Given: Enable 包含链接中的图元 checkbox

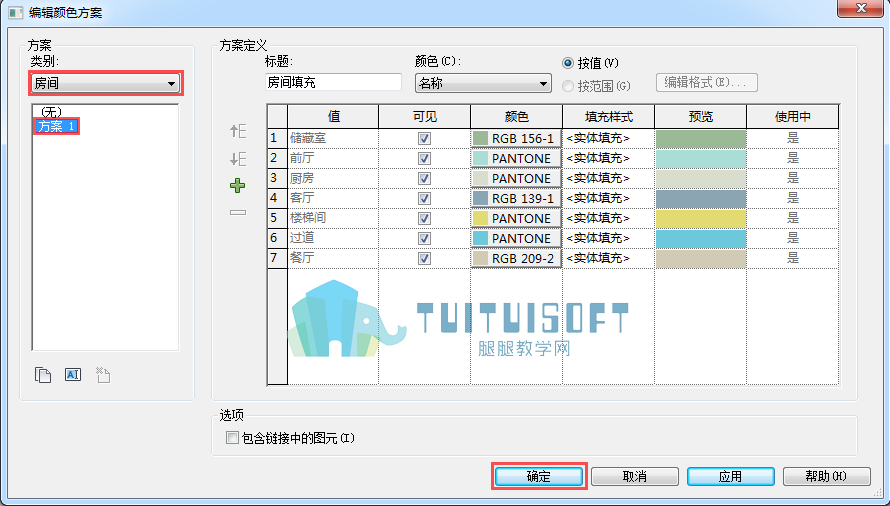Looking at the screenshot, I should tap(232, 438).
